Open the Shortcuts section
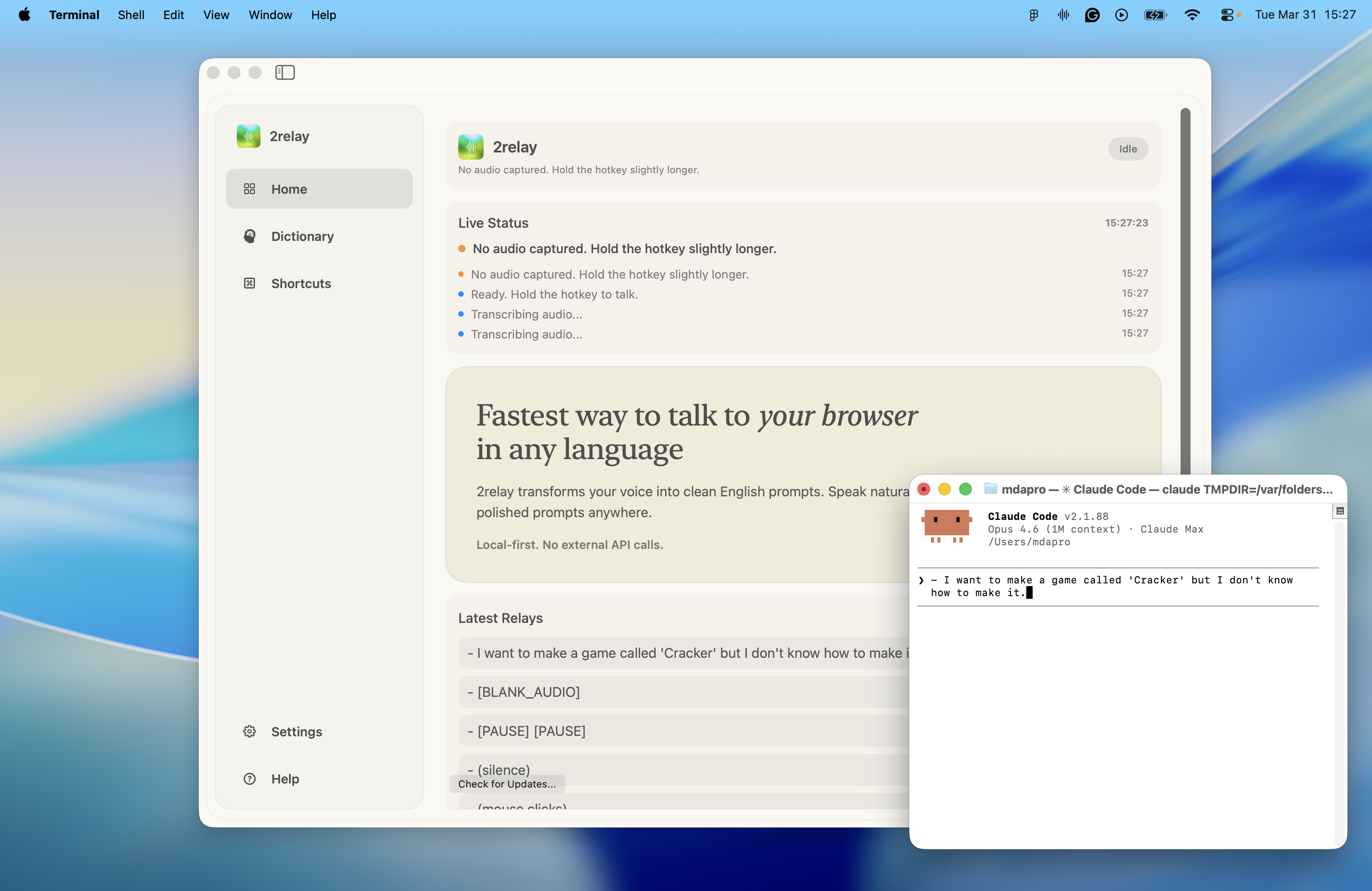 pyautogui.click(x=301, y=284)
